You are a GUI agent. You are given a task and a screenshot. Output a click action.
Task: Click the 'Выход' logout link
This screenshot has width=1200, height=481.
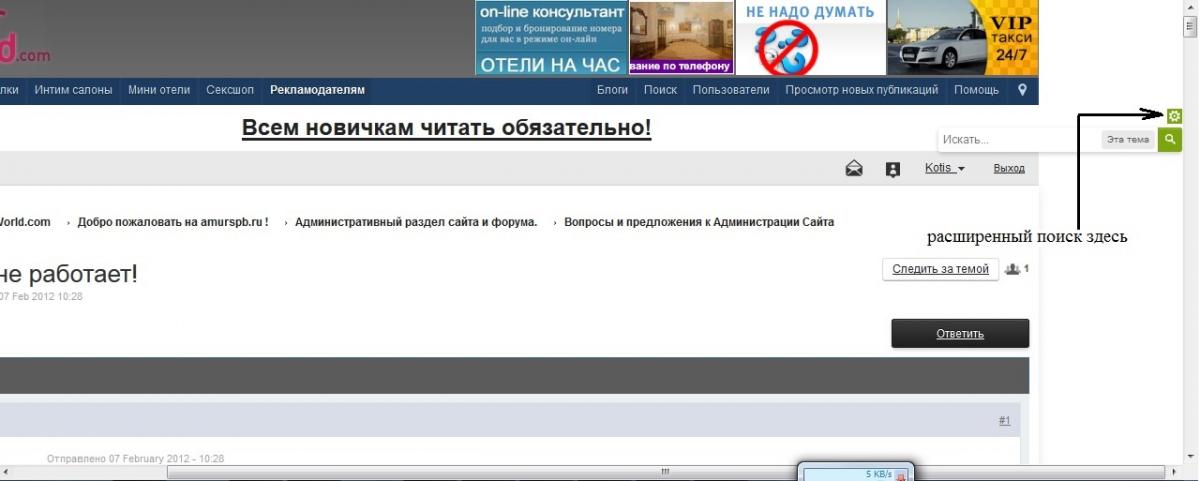point(1008,169)
